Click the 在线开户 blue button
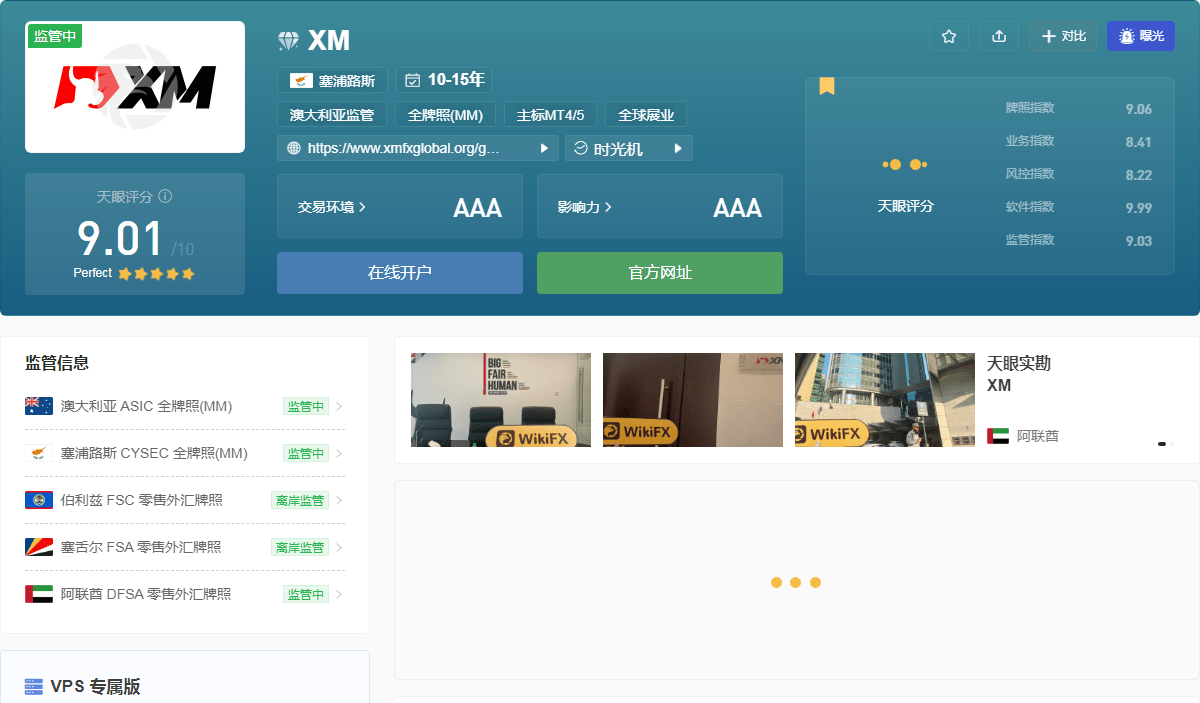The height and width of the screenshot is (703, 1200). pyautogui.click(x=400, y=273)
